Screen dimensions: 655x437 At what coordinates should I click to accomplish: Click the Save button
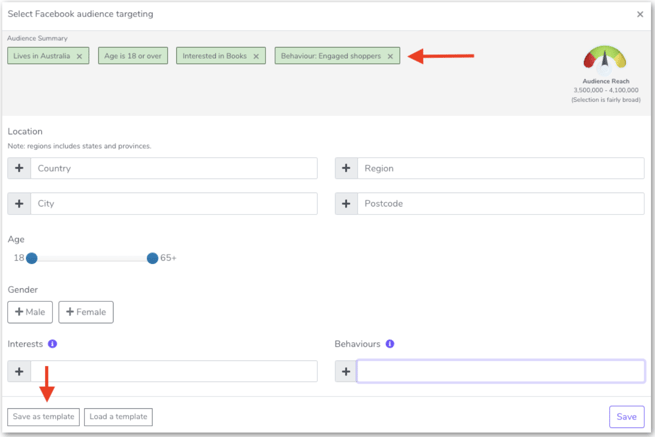627,417
